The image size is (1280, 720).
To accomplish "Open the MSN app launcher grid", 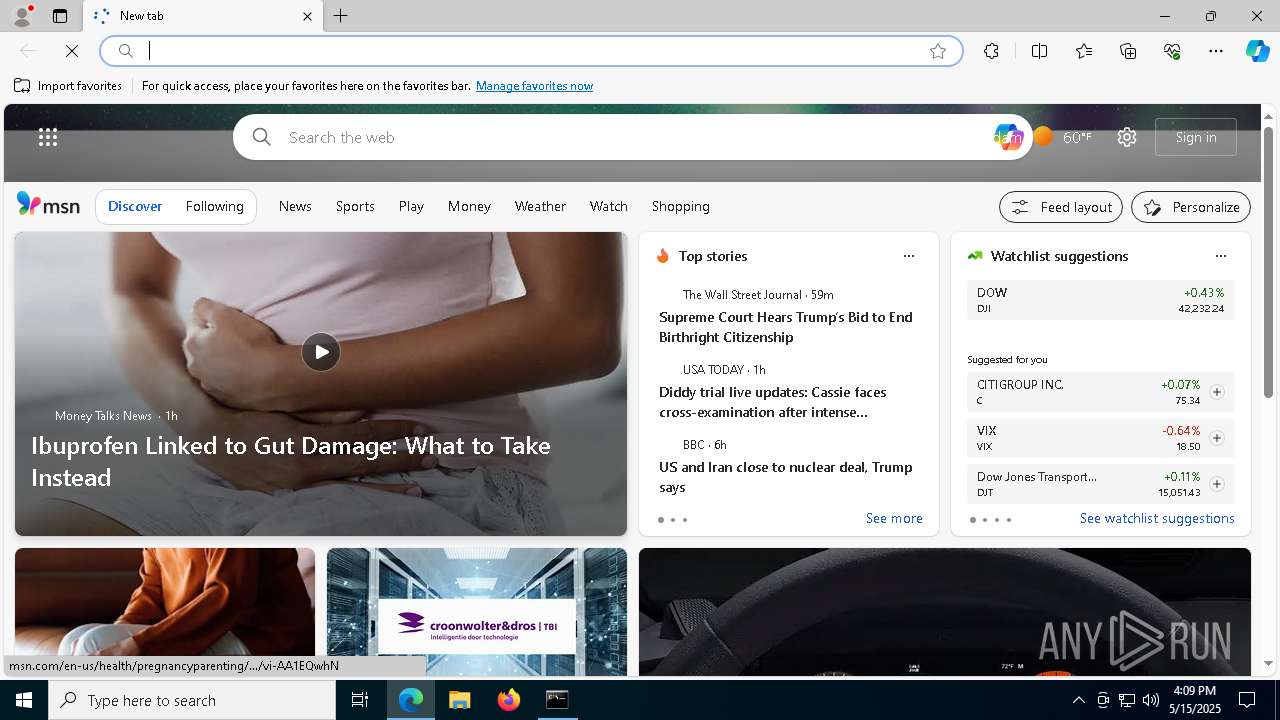I will (x=48, y=137).
